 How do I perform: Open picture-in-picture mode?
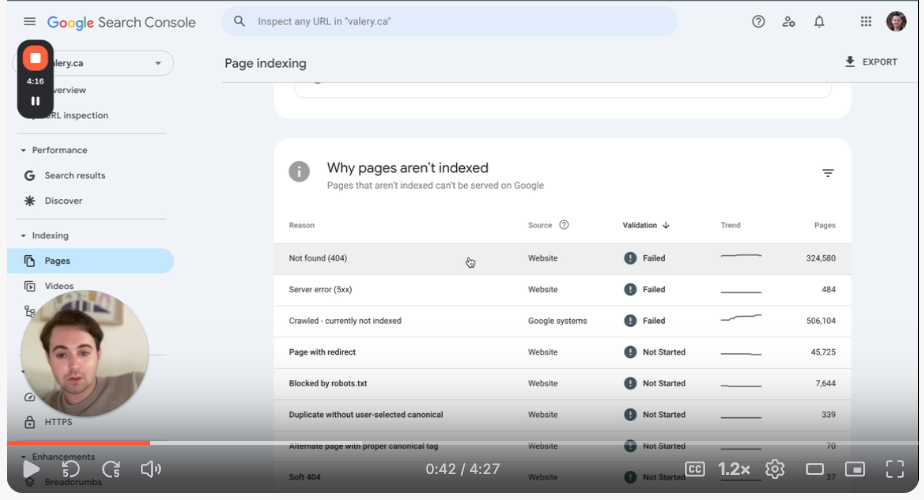coord(854,469)
